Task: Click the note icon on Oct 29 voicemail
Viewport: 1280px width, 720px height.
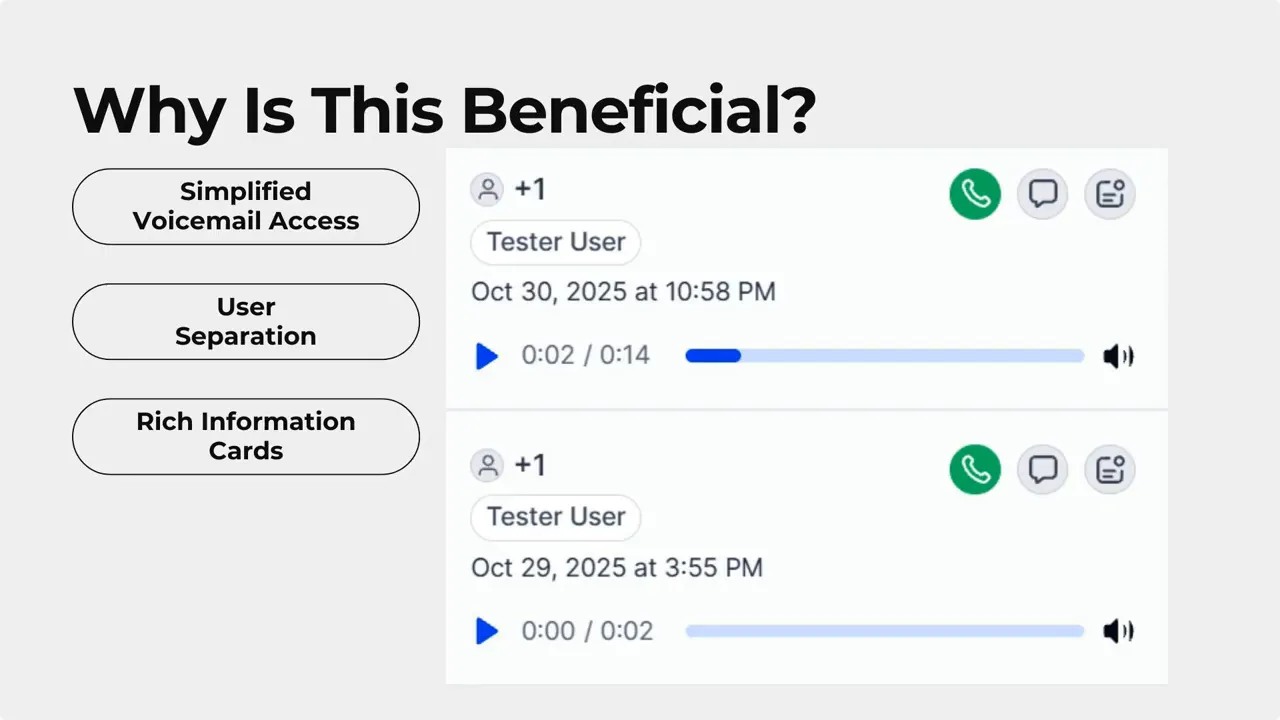Action: pos(1110,469)
